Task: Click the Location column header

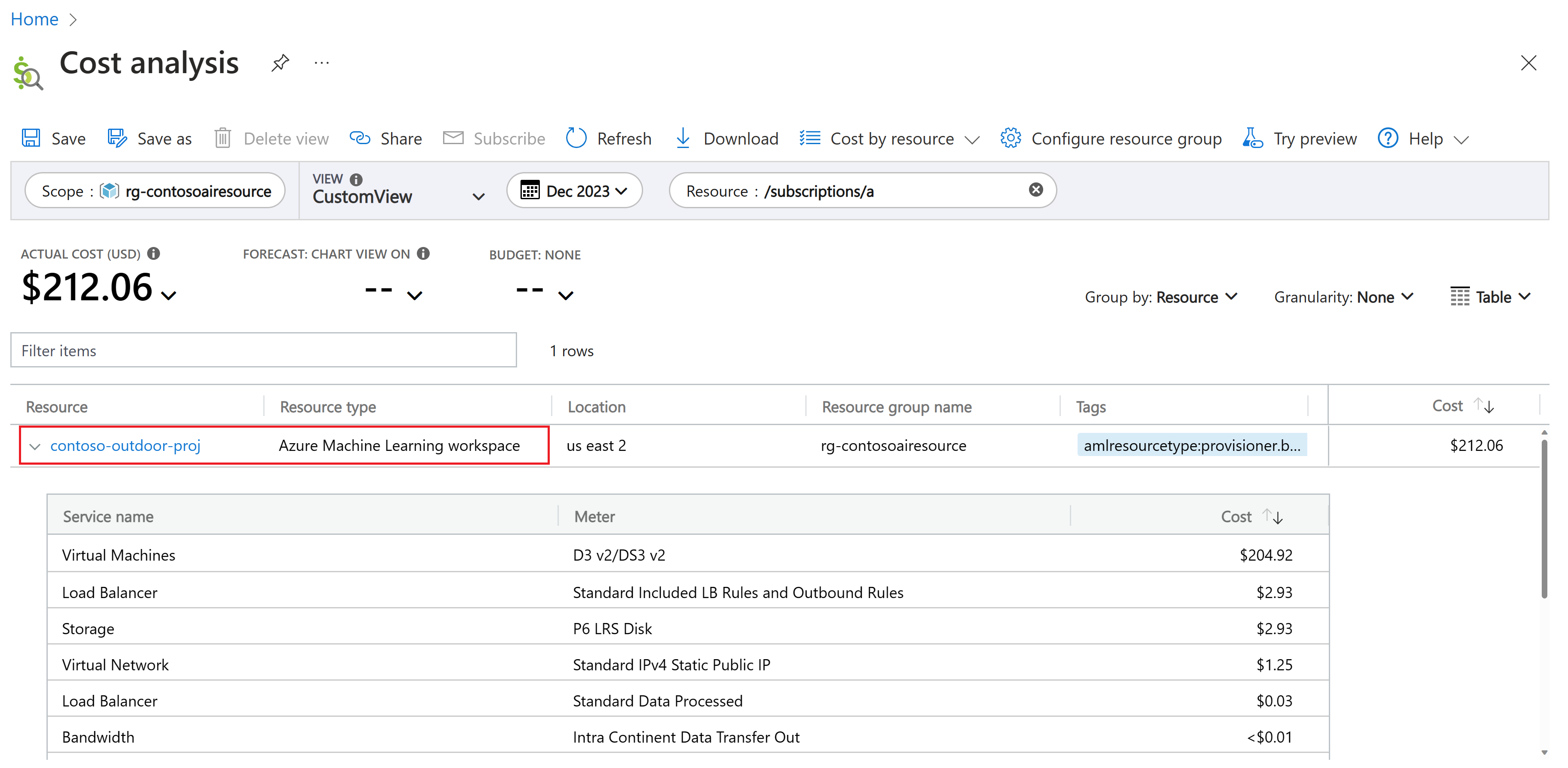Action: [x=597, y=406]
